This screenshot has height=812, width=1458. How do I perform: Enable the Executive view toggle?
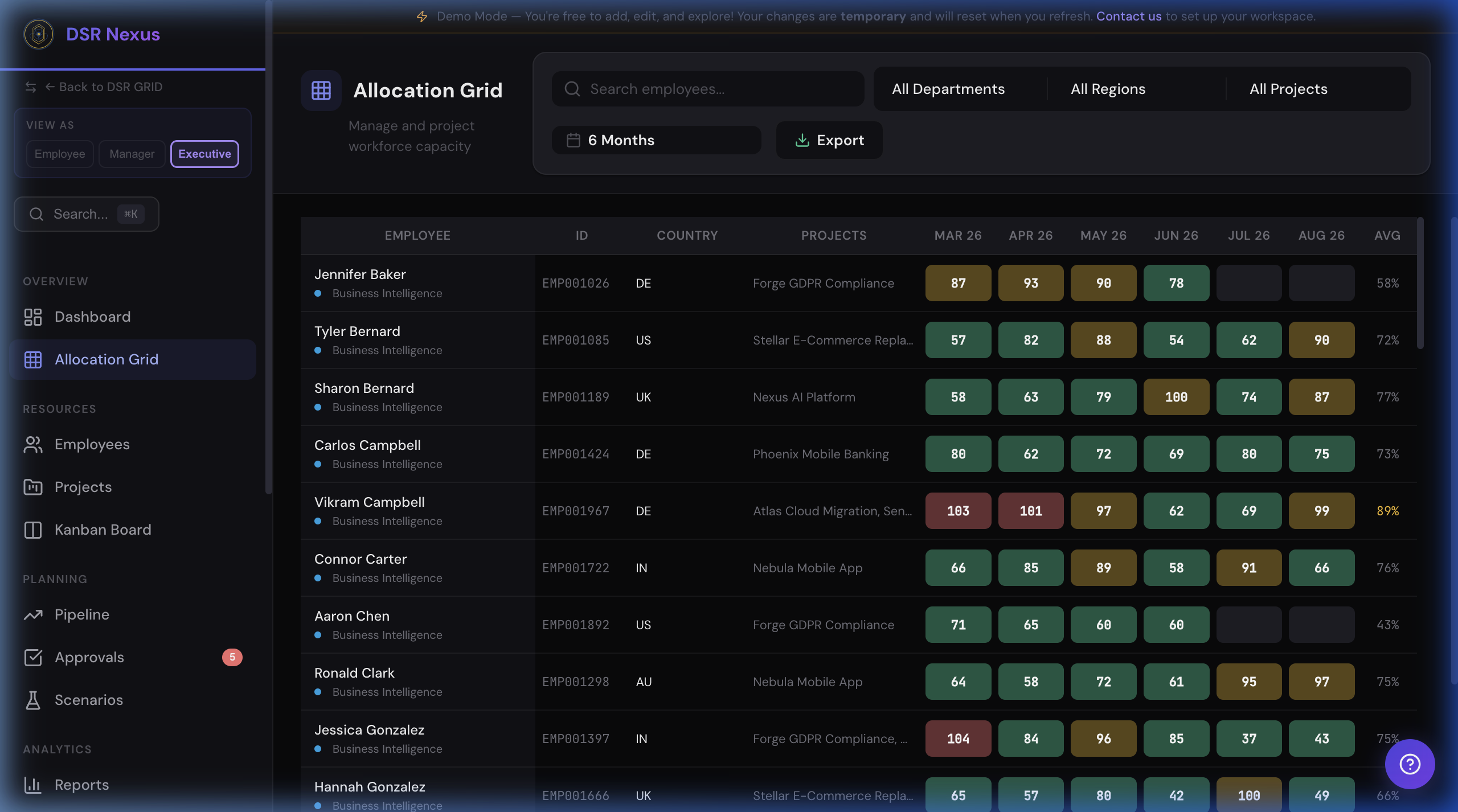pos(204,154)
